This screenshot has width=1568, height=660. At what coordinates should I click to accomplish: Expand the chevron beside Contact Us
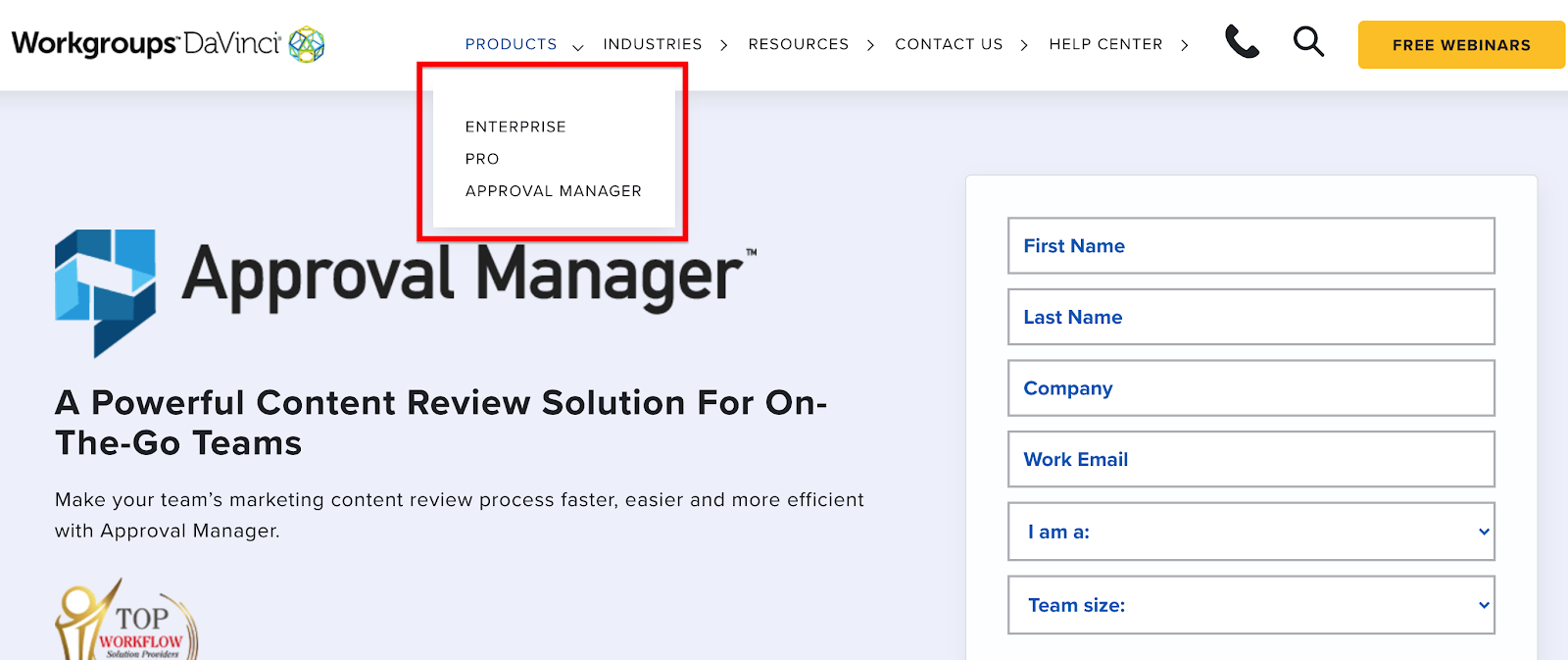[x=1024, y=45]
